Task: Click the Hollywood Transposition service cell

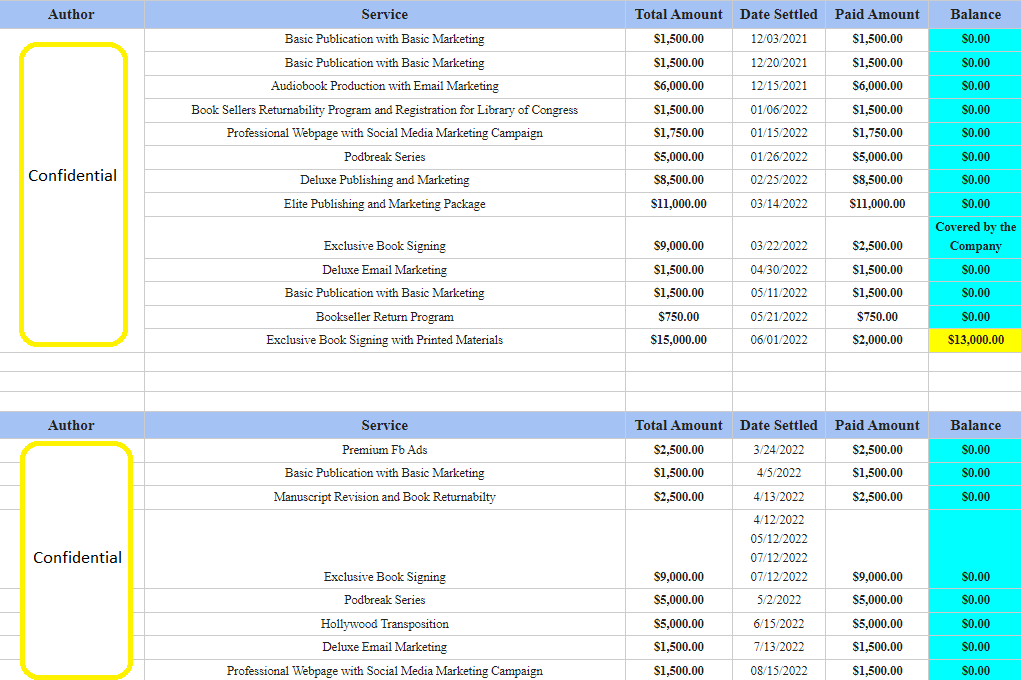Action: pos(385,624)
